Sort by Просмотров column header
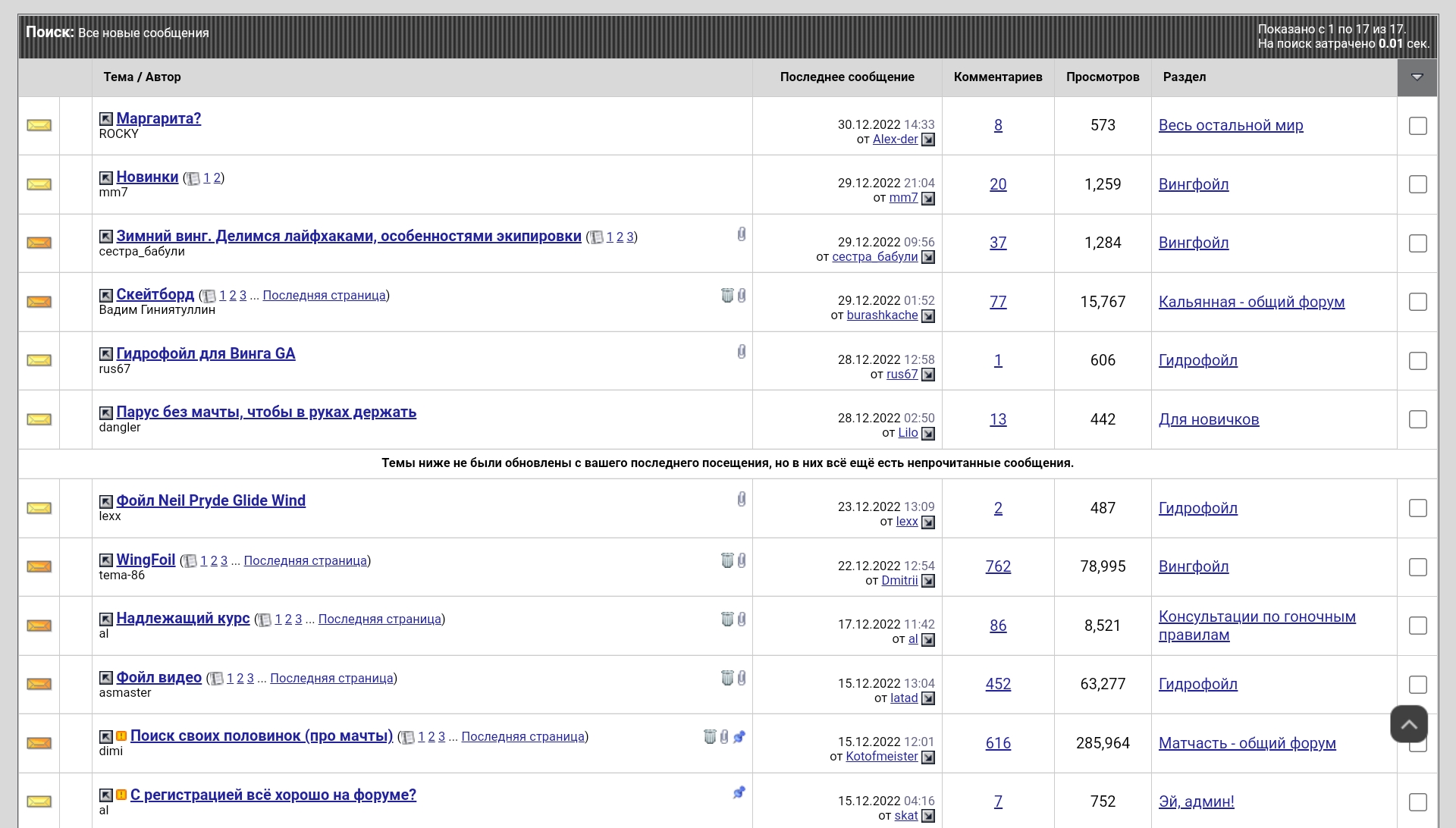The image size is (1456, 828). (1103, 77)
